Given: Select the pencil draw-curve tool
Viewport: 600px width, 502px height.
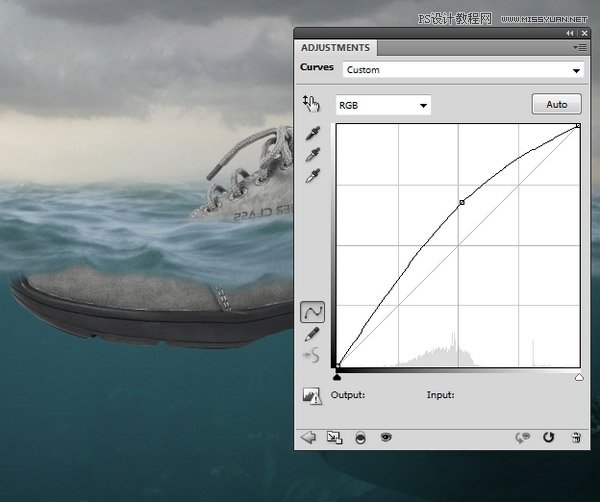Looking at the screenshot, I should [312, 335].
